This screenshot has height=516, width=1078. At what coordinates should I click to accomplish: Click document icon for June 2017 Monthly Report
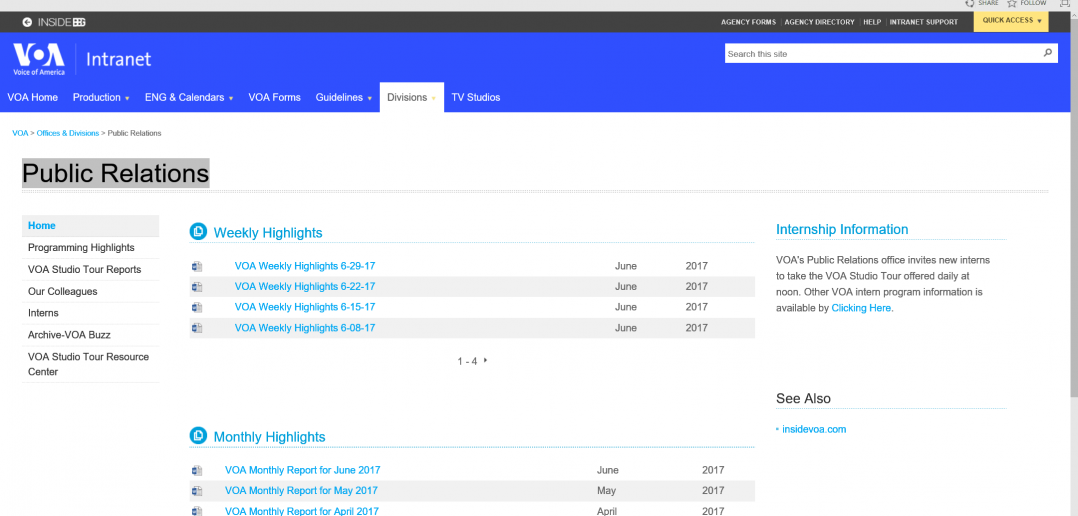click(197, 471)
